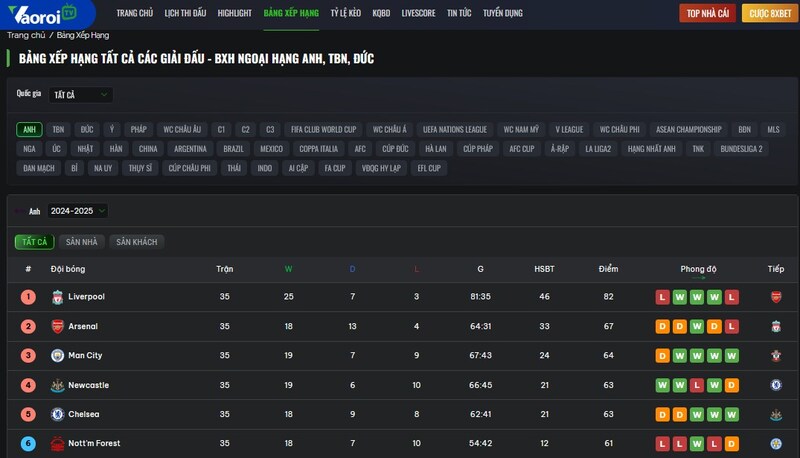
Task: Click next-opponent crest in Man City row
Action: pyautogui.click(x=776, y=355)
